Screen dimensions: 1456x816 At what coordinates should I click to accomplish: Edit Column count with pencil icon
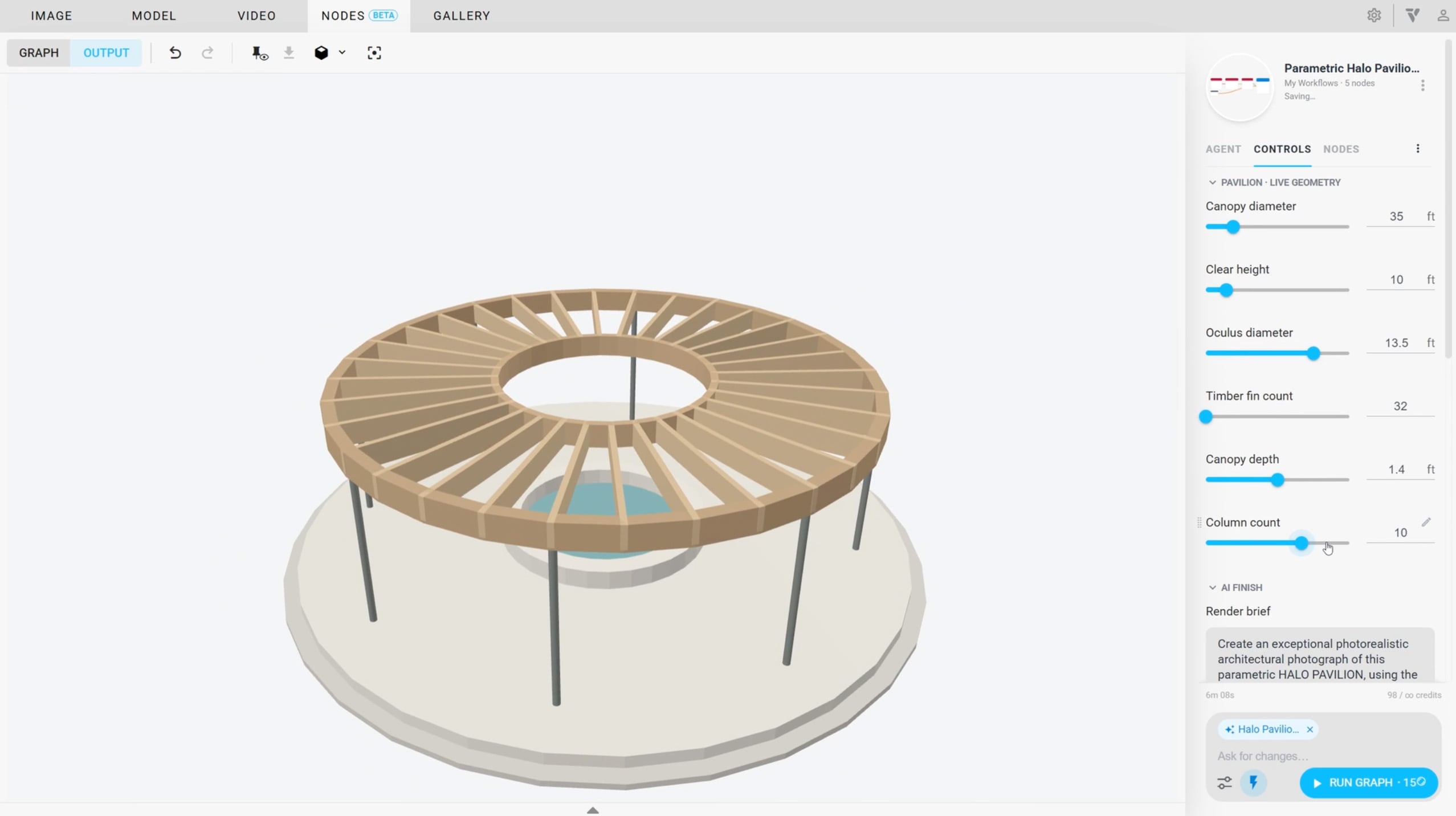tap(1426, 522)
